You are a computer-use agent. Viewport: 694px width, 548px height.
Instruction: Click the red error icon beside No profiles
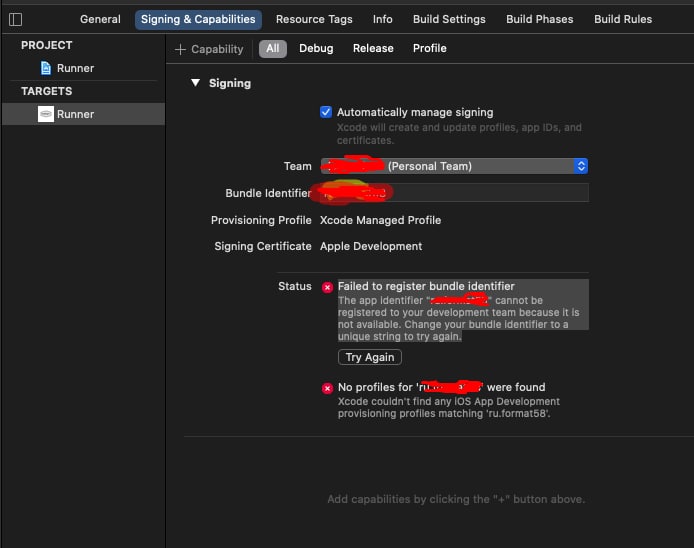327,388
